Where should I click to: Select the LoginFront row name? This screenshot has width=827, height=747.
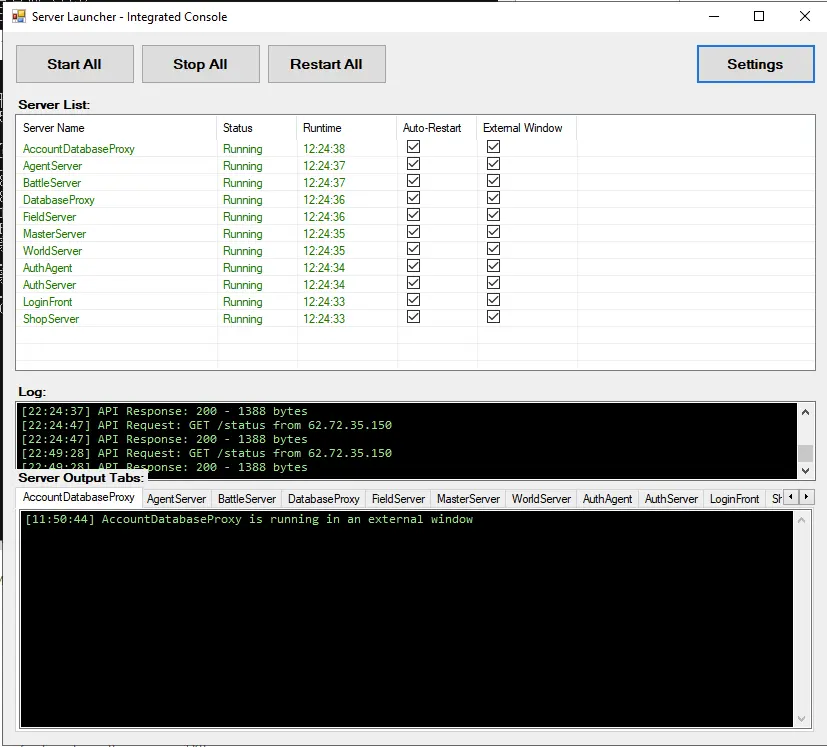pos(47,302)
